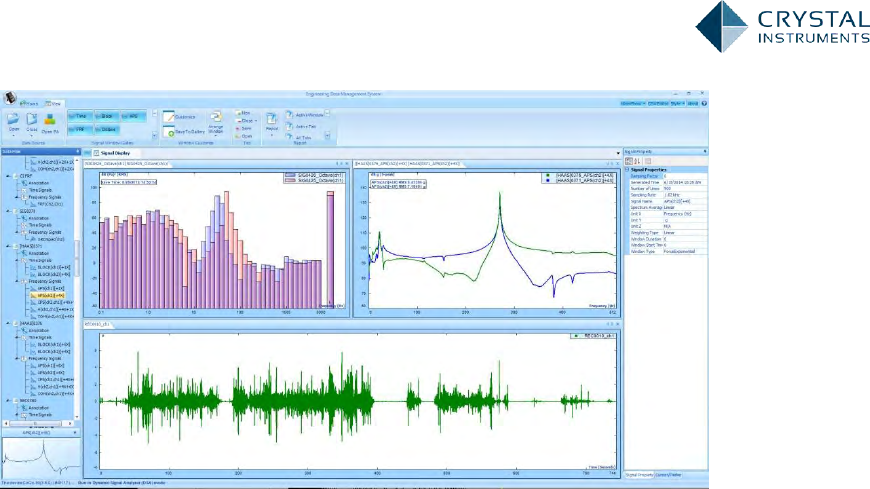This screenshot has height=489, width=870.
Task: Click the REC0013 legend entry in time plot
Action: point(594,336)
